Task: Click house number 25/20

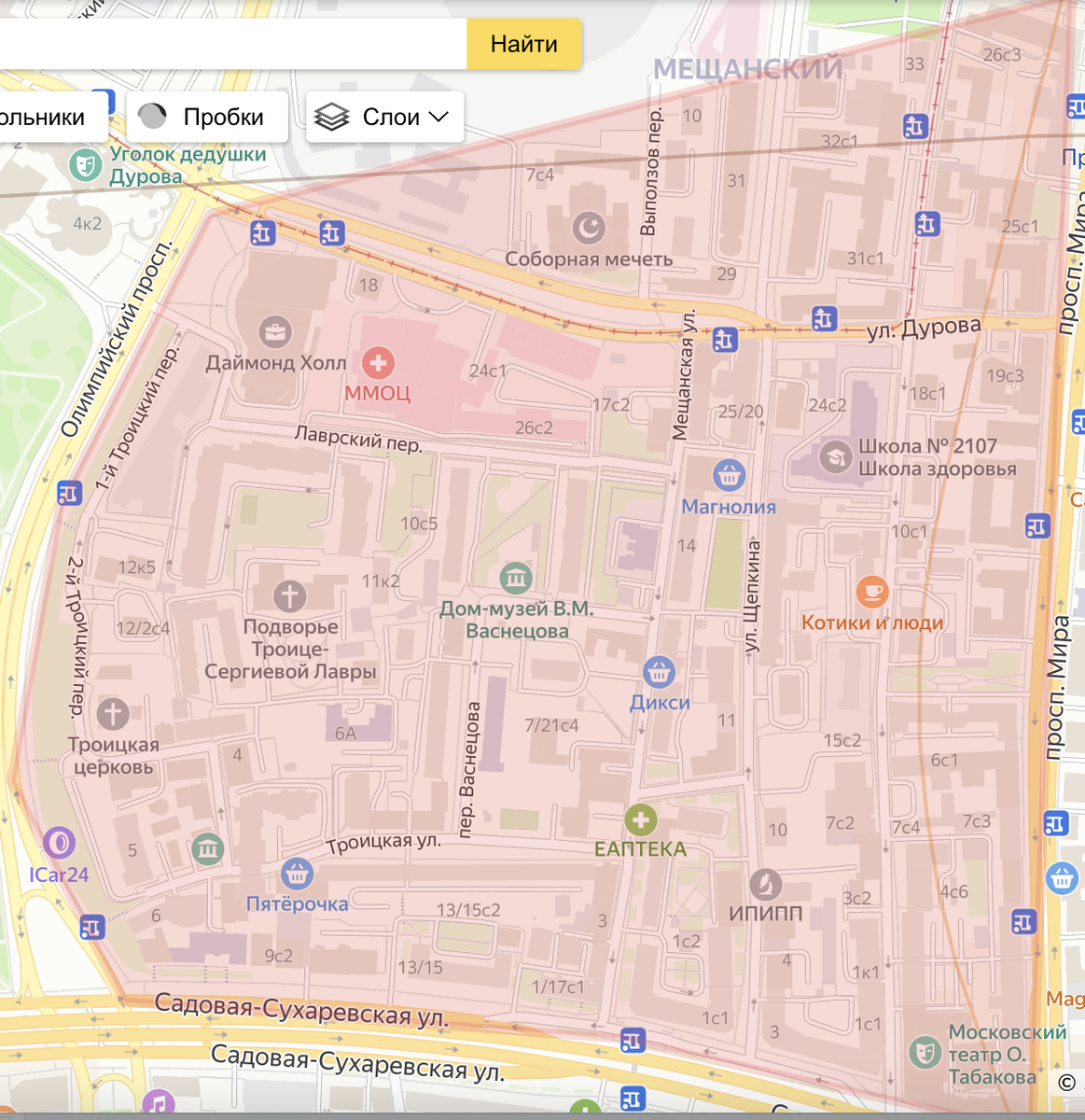Action: pos(741,412)
